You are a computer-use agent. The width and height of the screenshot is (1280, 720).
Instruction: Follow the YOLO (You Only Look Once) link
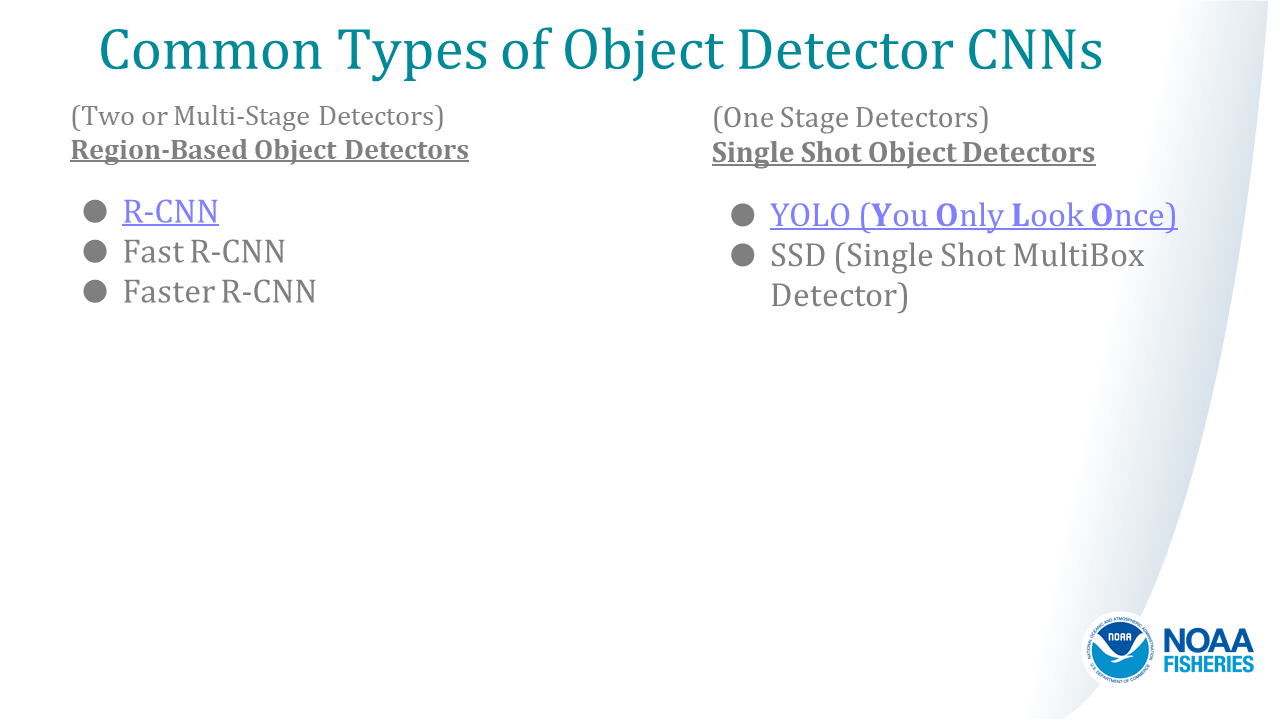pyautogui.click(x=973, y=215)
